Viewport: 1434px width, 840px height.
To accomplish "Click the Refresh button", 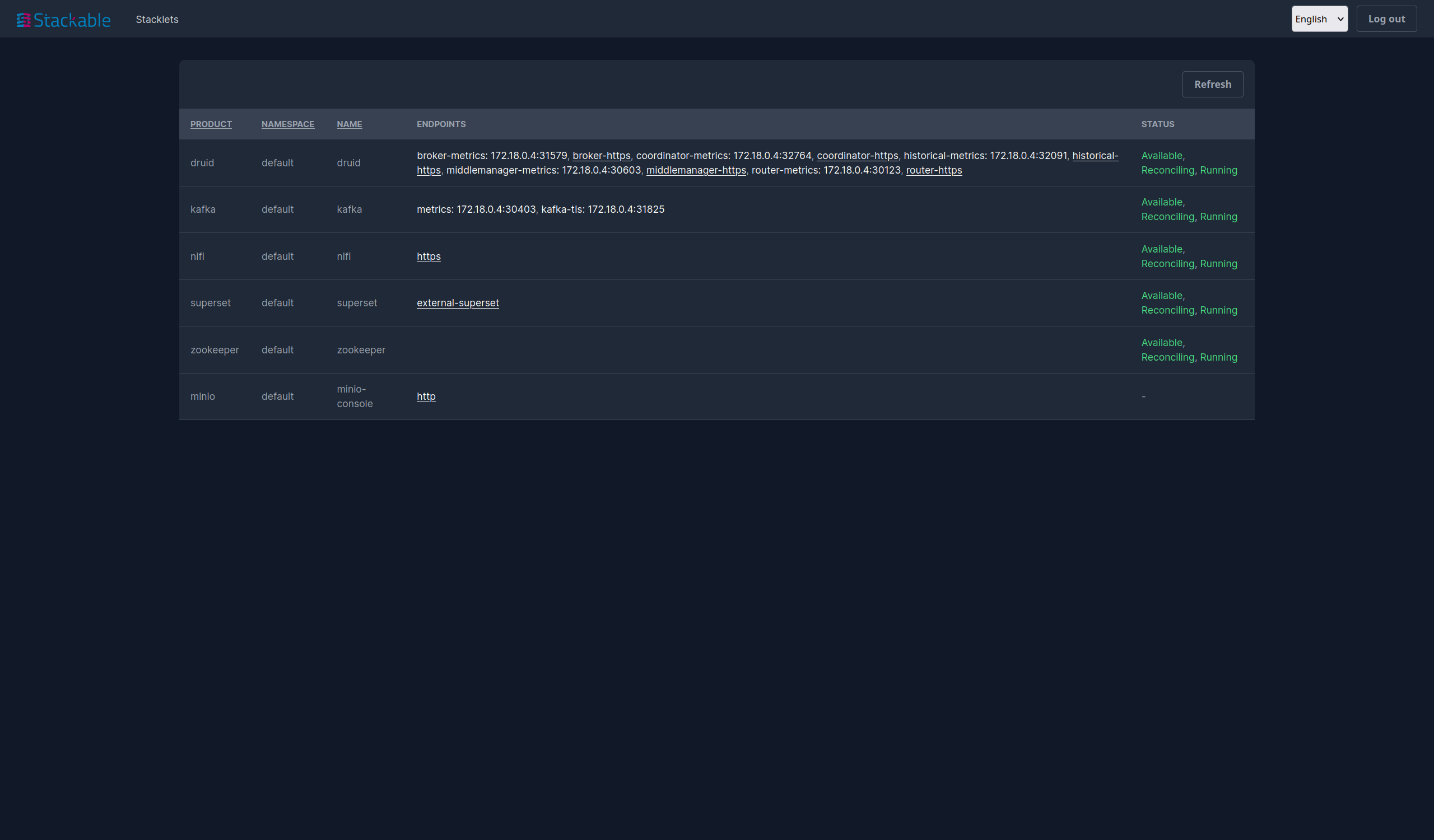I will [x=1212, y=84].
